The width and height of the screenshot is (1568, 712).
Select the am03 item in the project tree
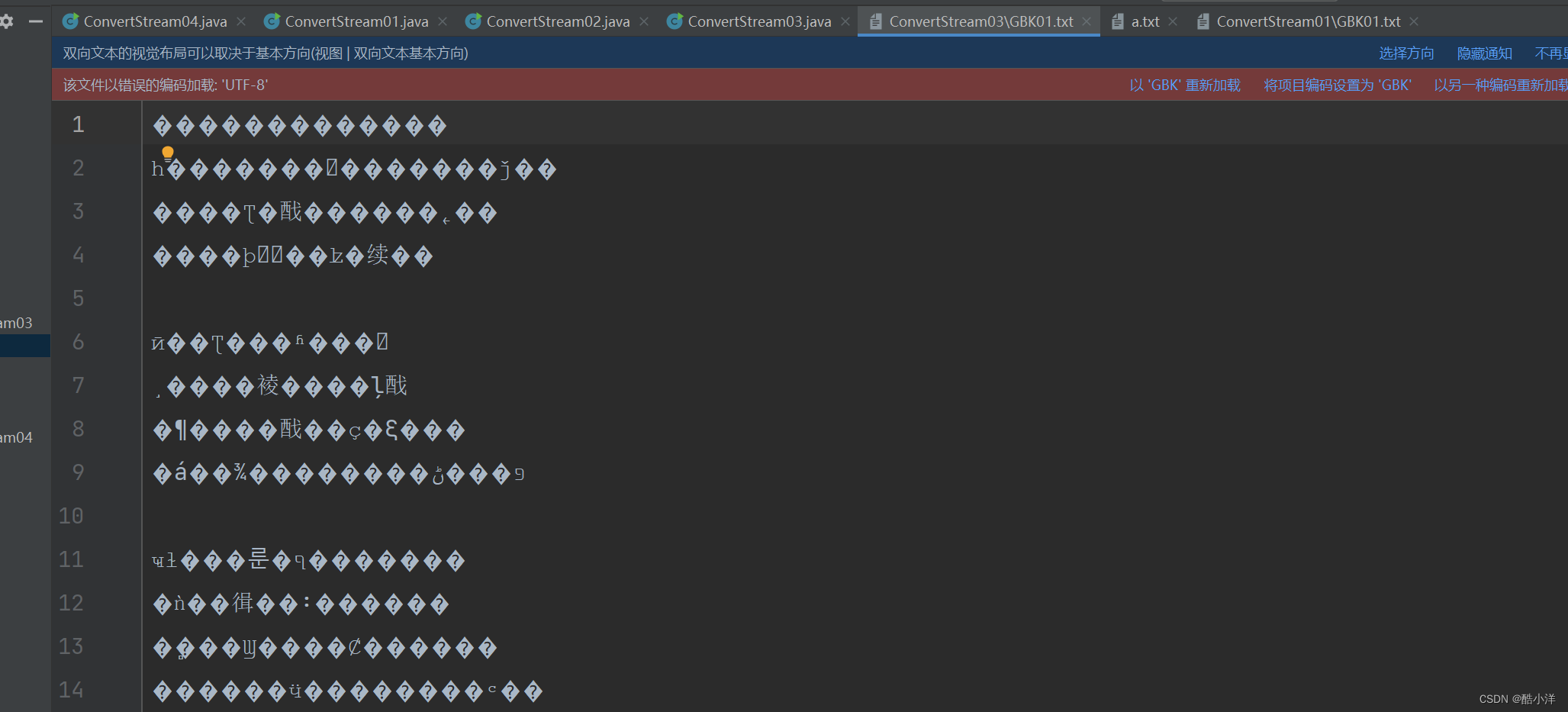tap(17, 323)
